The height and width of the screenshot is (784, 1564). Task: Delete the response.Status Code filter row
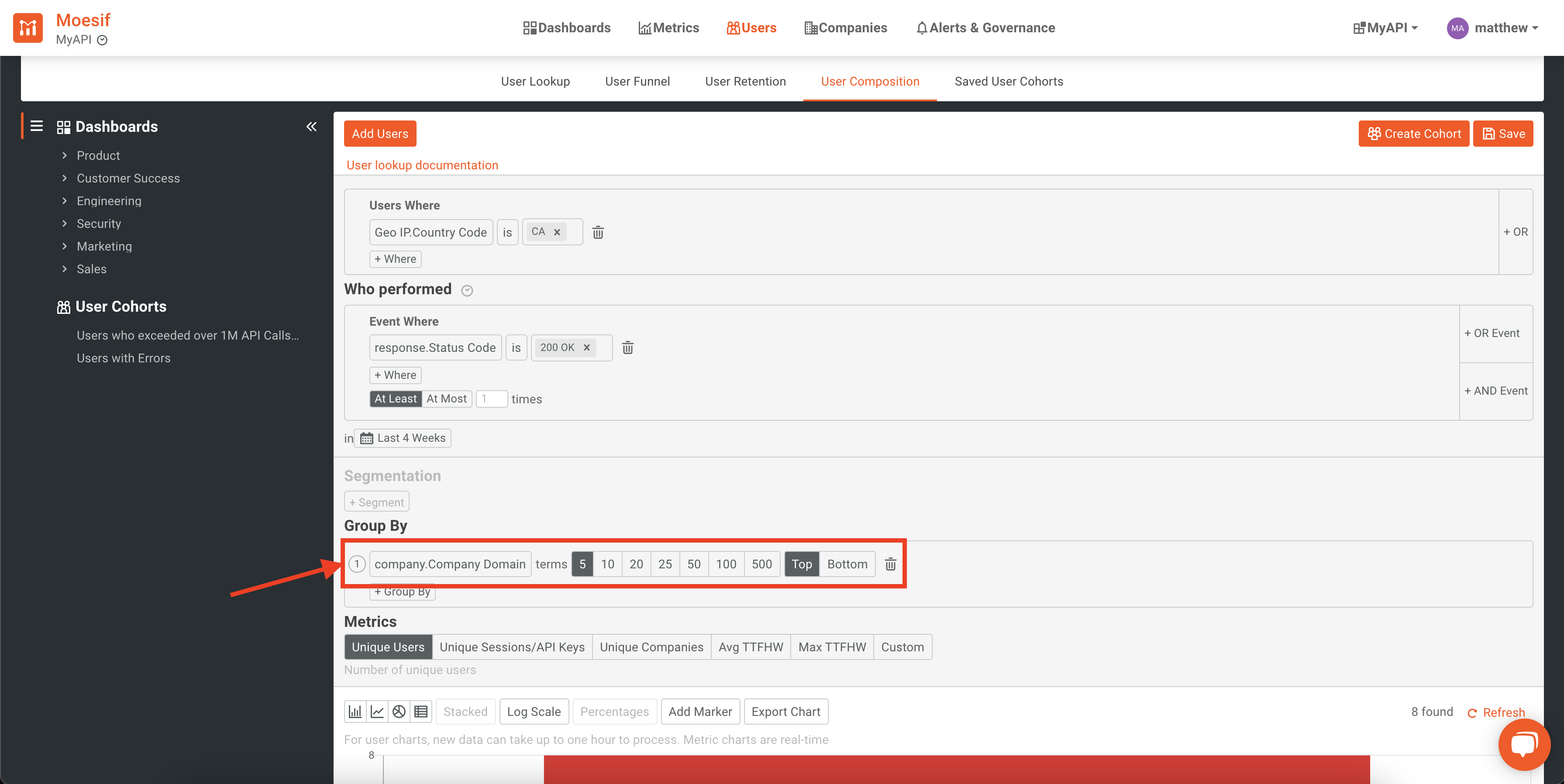pyautogui.click(x=628, y=348)
